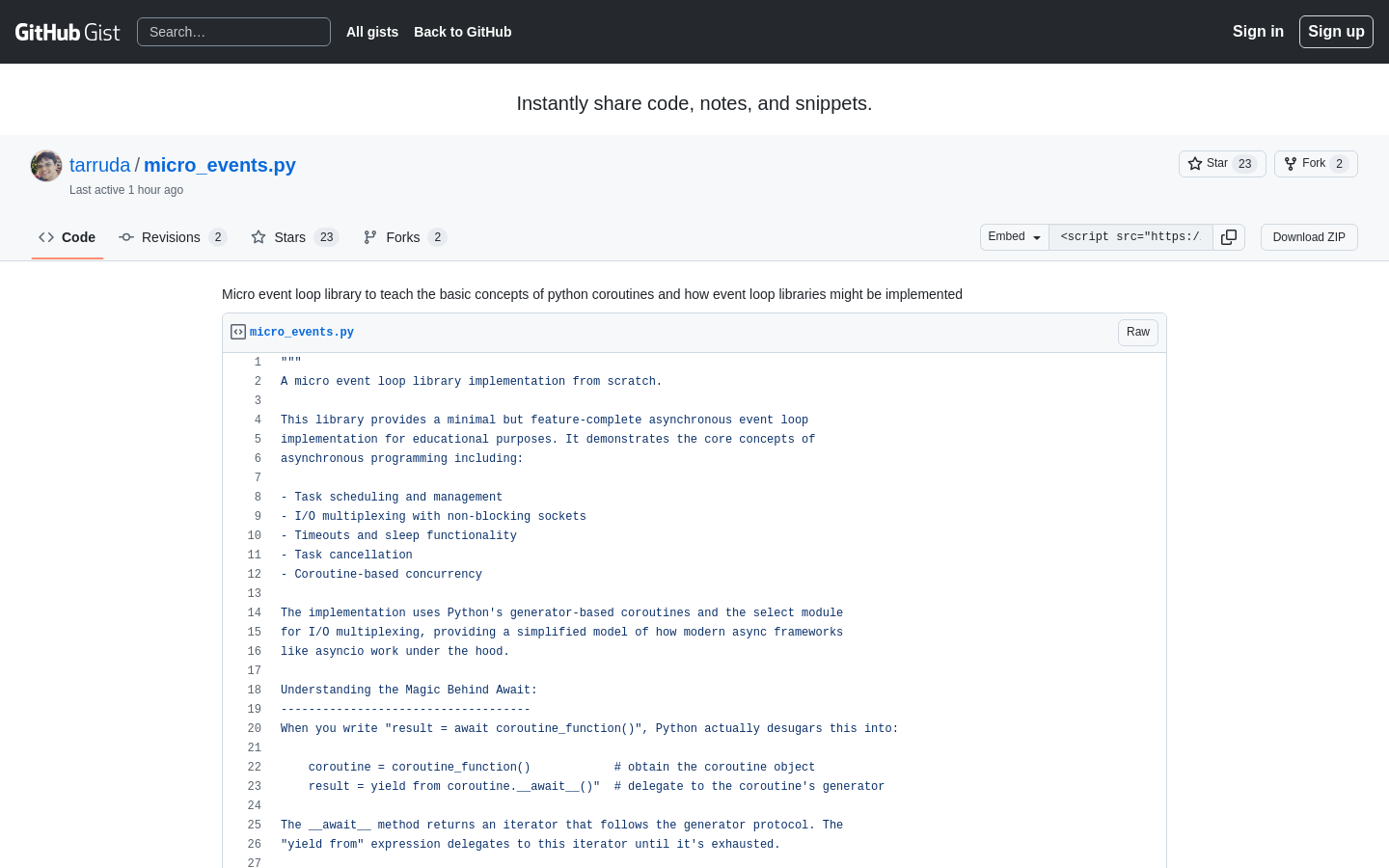1389x868 pixels.
Task: Click the gist description about micro event loop
Action: point(592,294)
